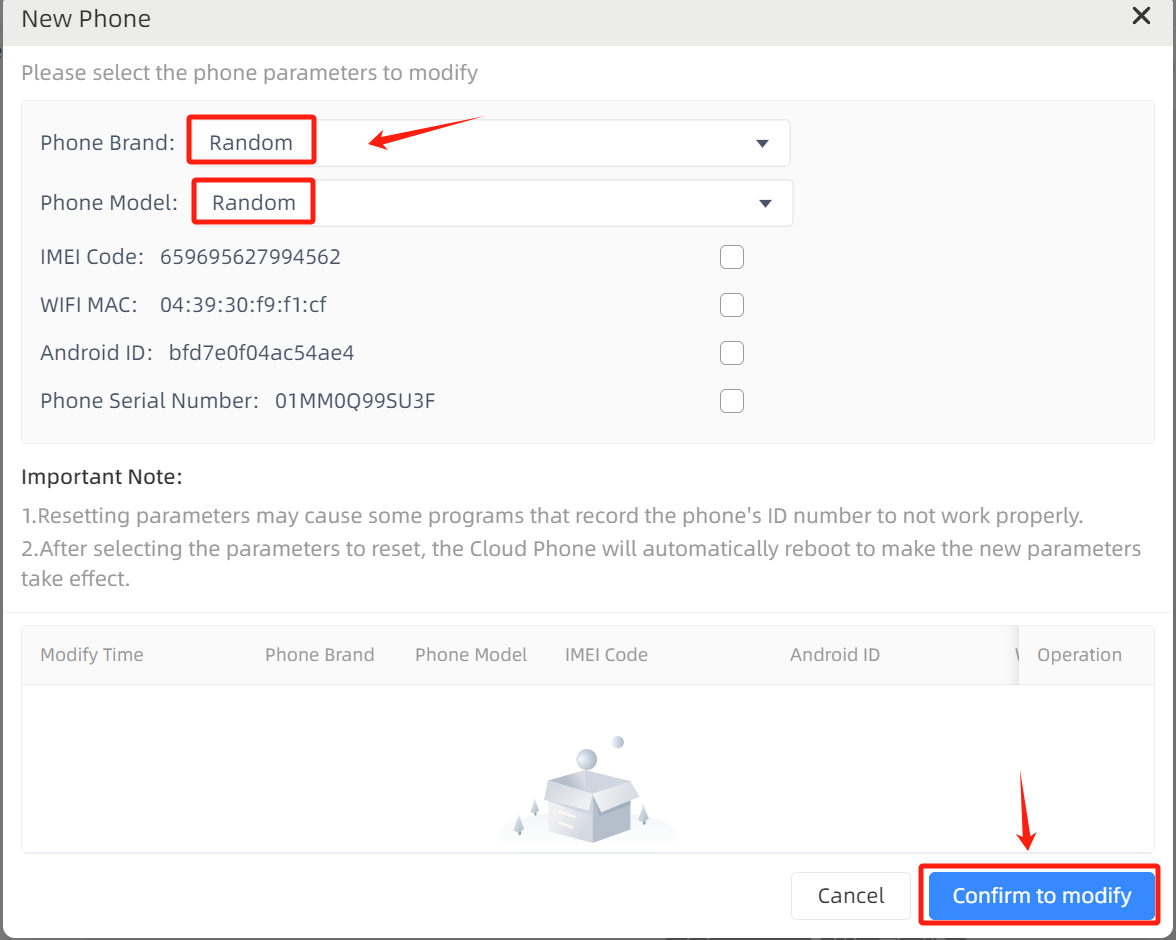Click the Operation column header
This screenshot has height=940, width=1176.
click(1079, 655)
